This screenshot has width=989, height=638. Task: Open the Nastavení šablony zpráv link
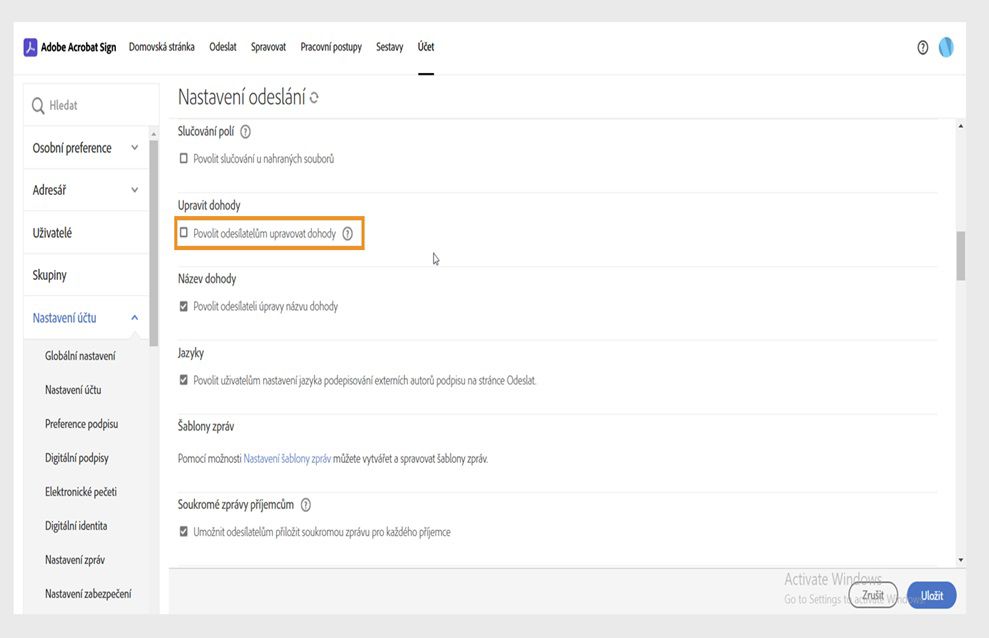(x=287, y=459)
